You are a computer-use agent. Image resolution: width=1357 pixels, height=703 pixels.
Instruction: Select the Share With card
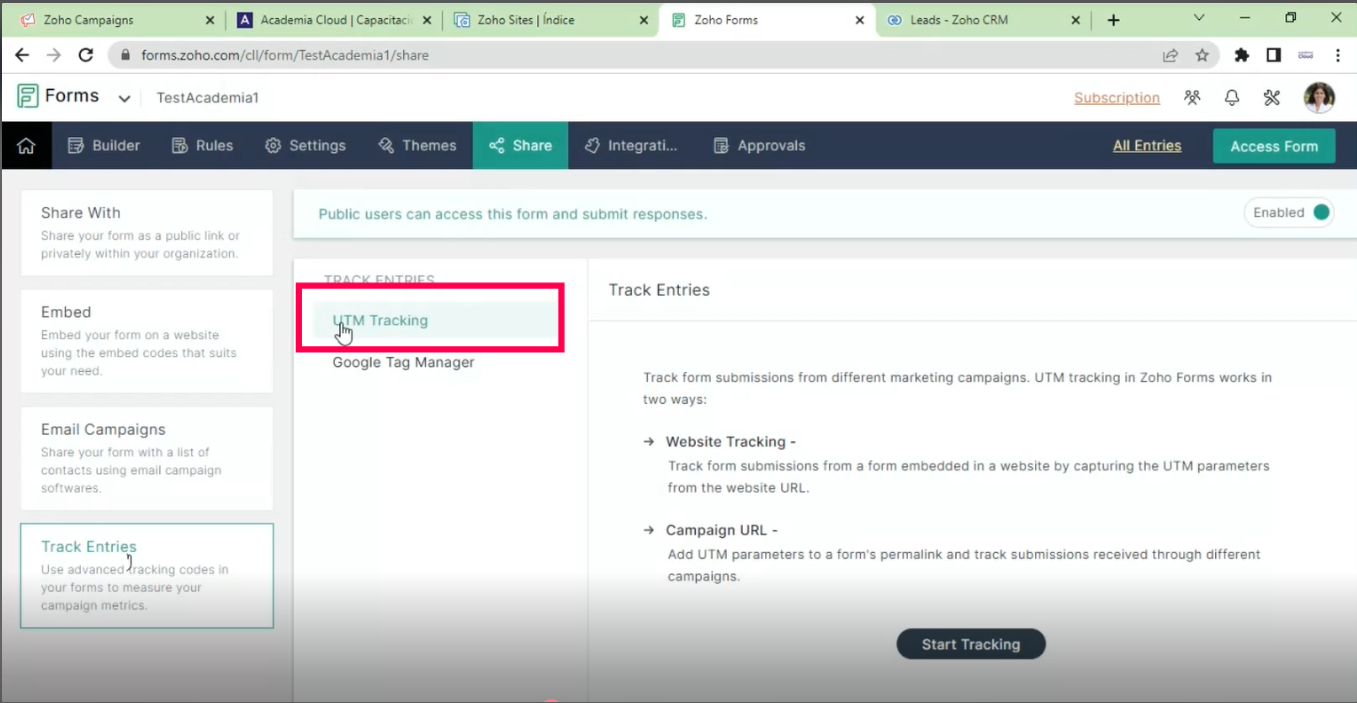146,233
